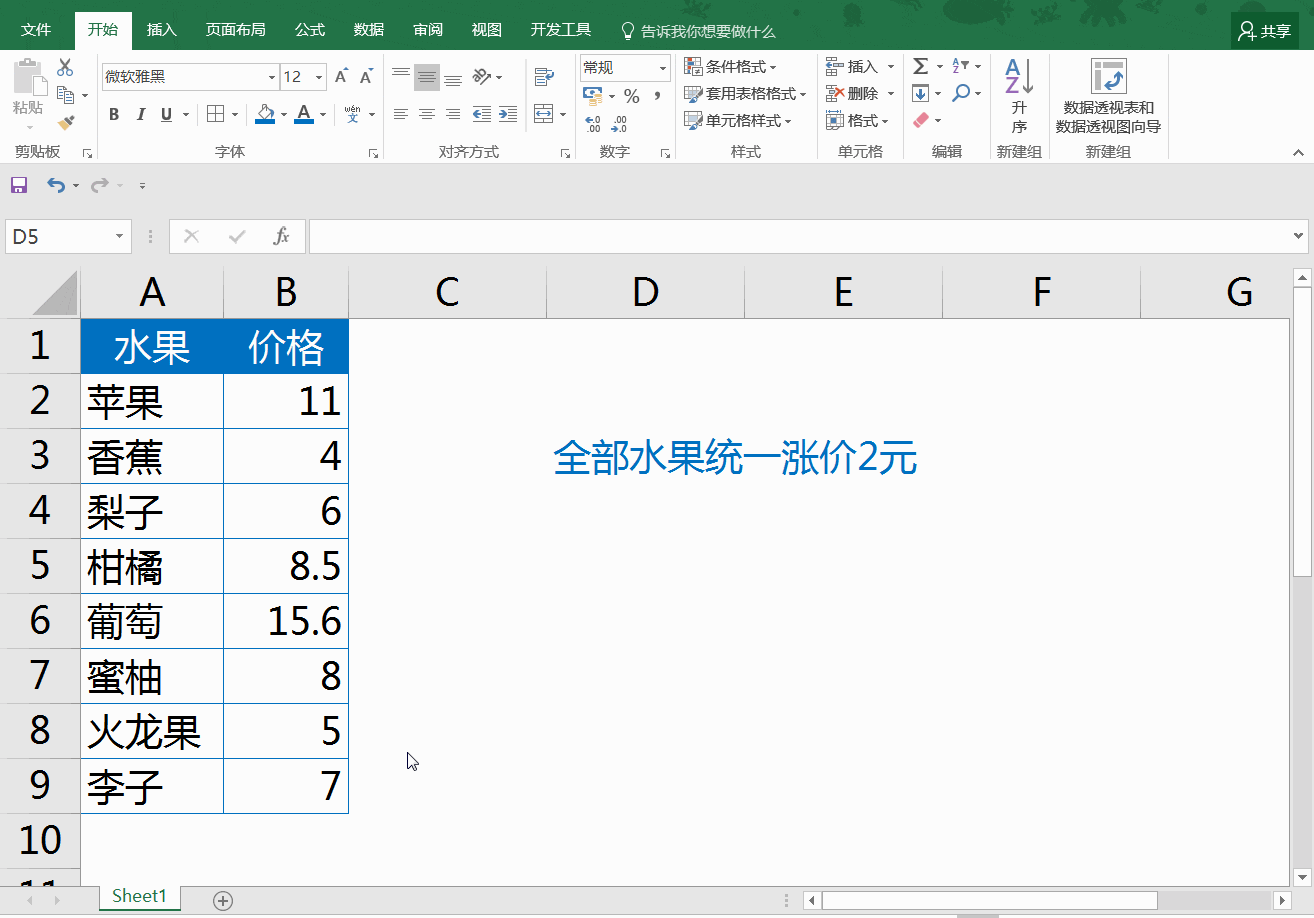Toggle Italic formatting
Viewport: 1314px width, 918px height.
[x=140, y=114]
